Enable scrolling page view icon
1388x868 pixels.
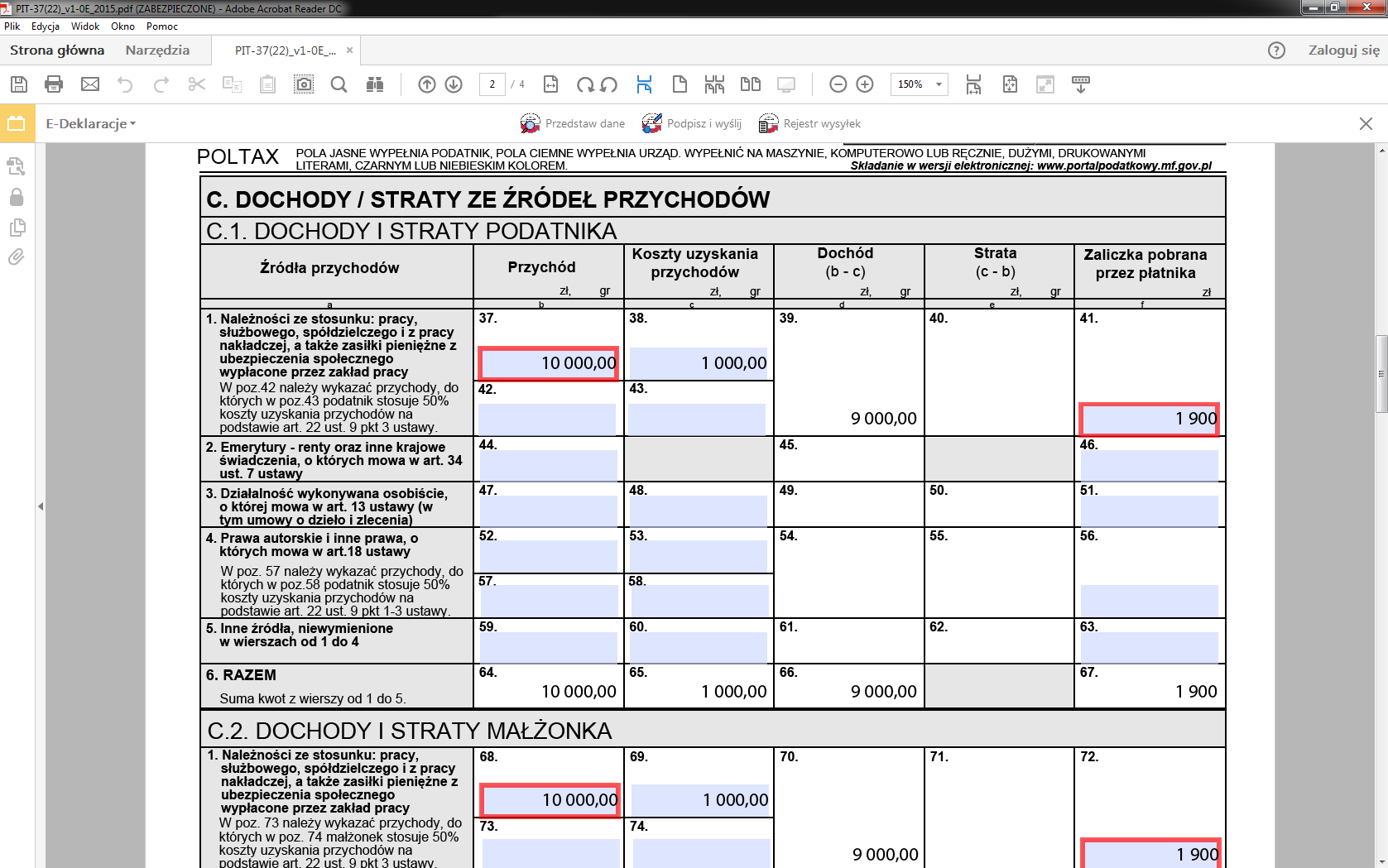[644, 84]
